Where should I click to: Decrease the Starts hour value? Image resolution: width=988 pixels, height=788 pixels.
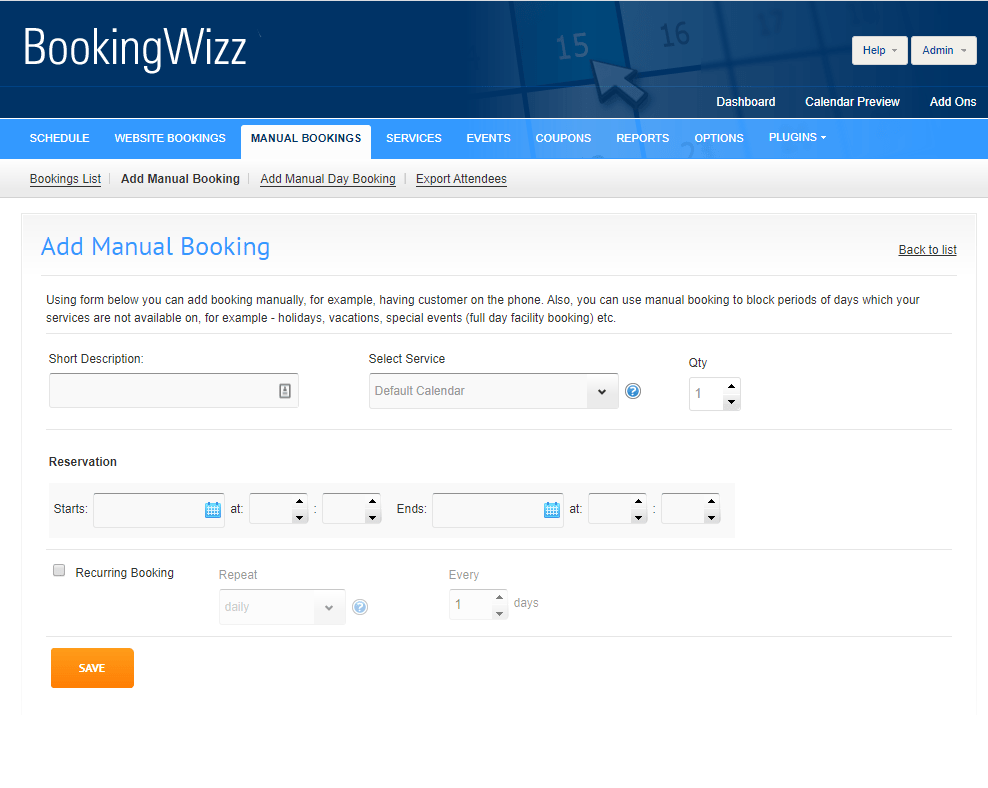(299, 518)
